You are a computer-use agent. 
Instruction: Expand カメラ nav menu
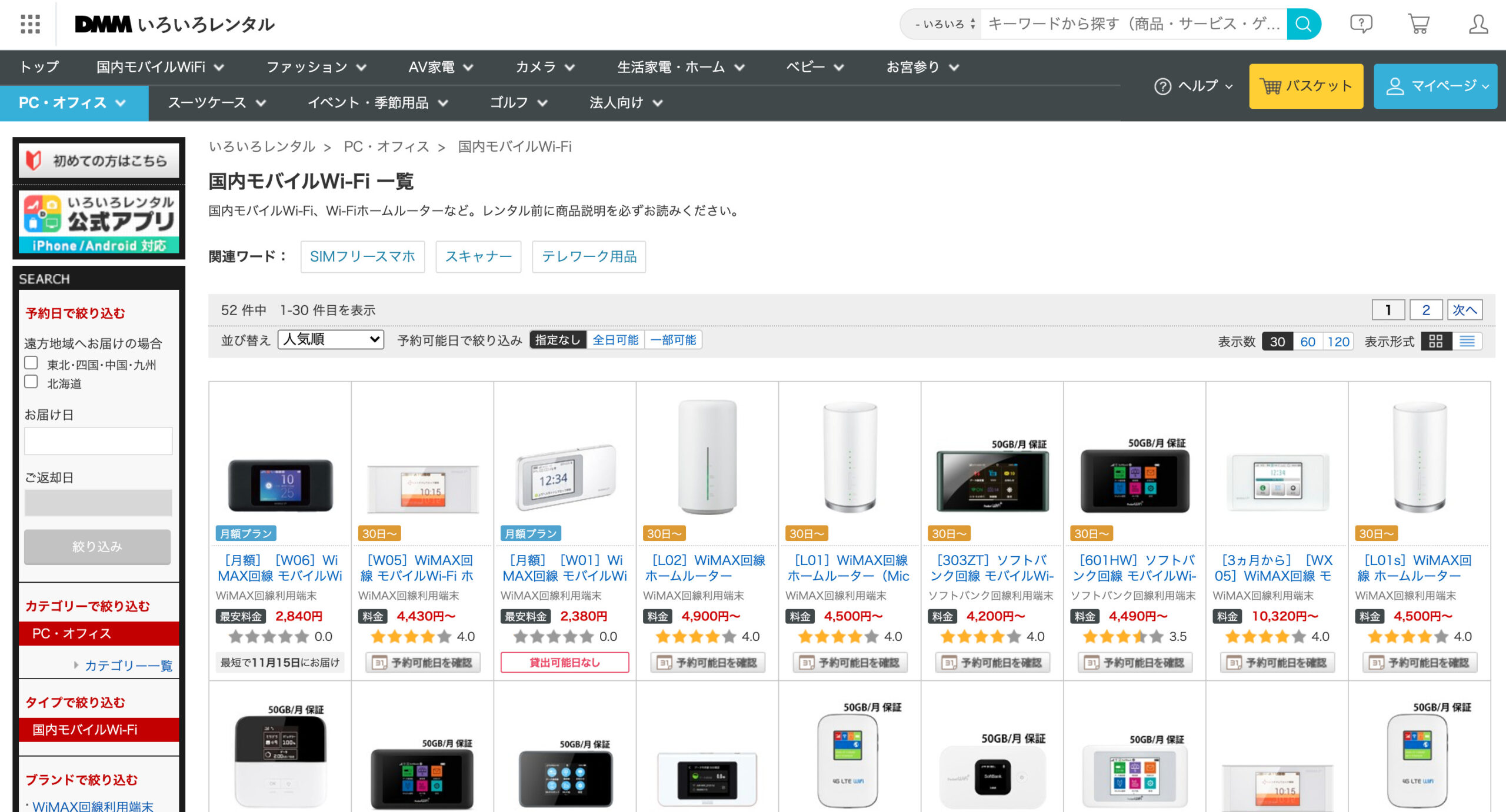click(x=545, y=67)
